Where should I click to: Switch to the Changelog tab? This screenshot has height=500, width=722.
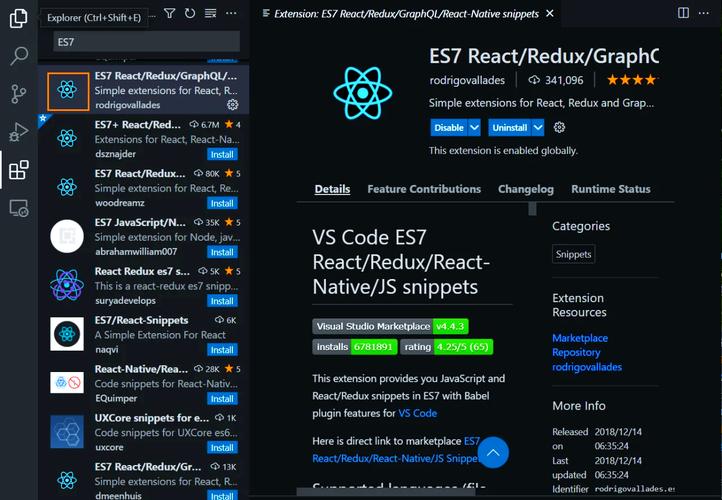click(526, 189)
